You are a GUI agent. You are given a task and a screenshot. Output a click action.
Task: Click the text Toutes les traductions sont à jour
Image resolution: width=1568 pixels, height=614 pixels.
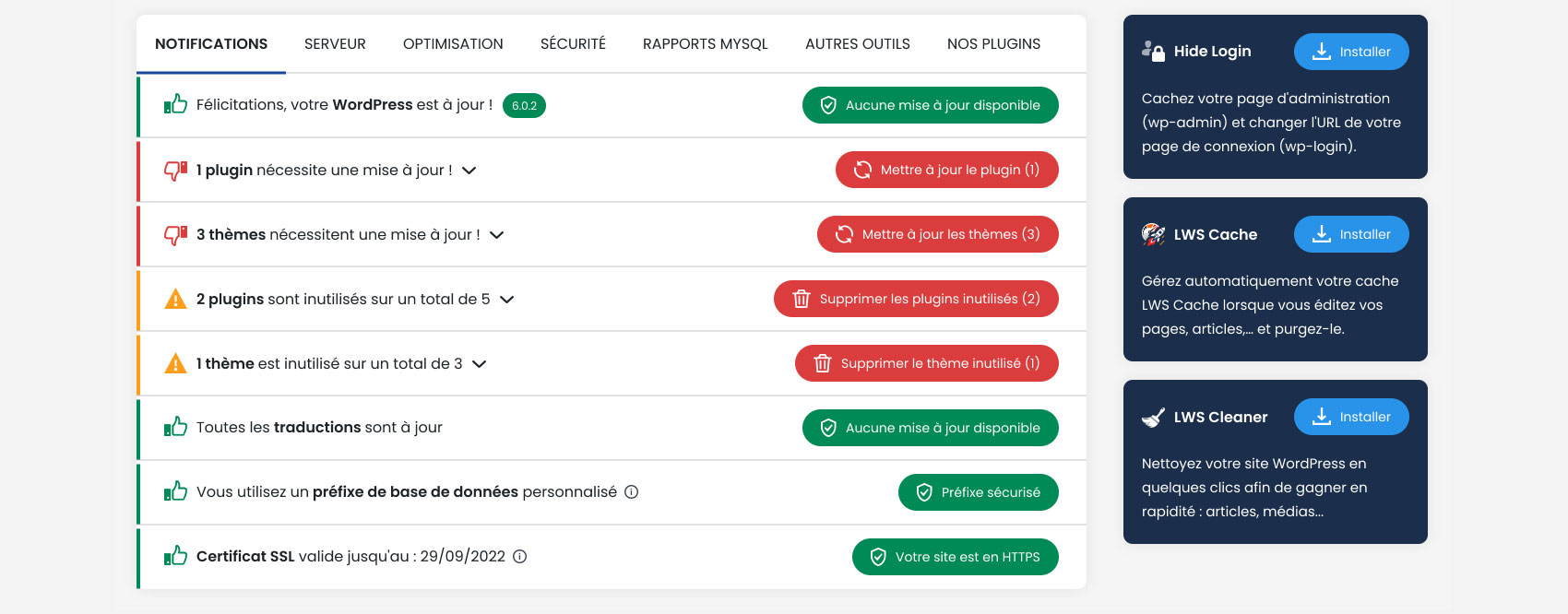(x=319, y=428)
